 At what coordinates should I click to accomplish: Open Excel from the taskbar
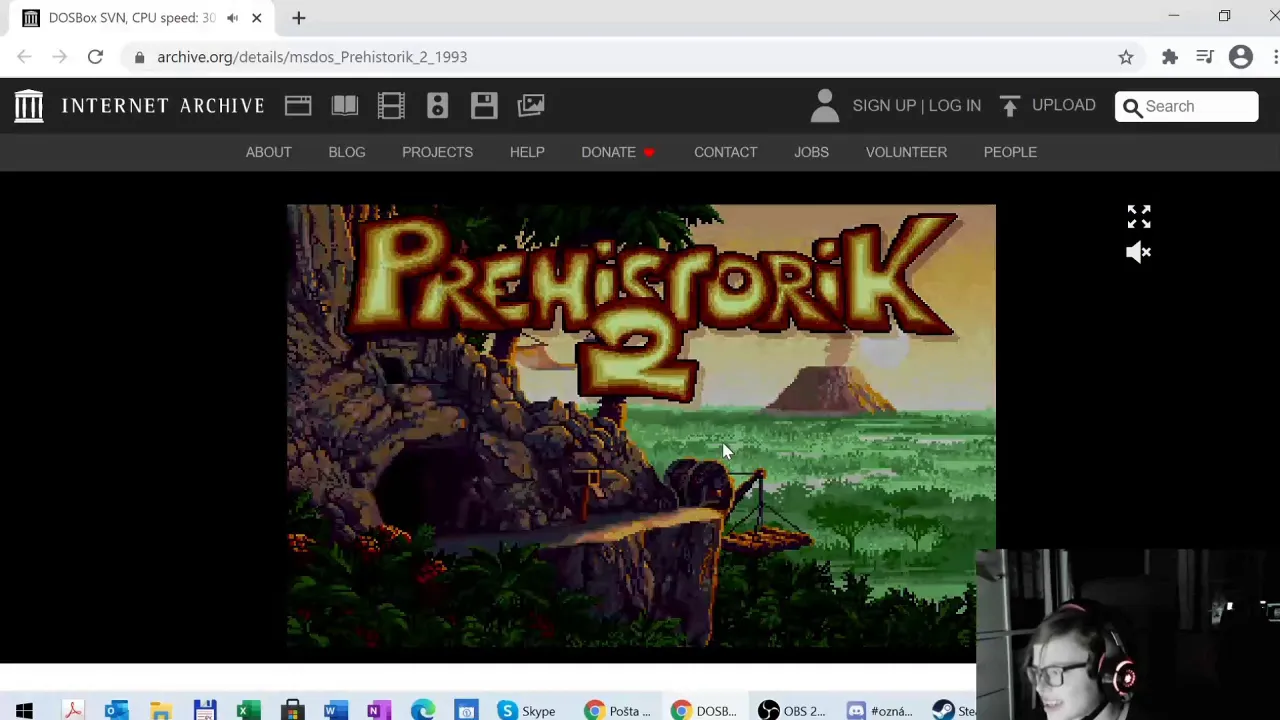248,711
